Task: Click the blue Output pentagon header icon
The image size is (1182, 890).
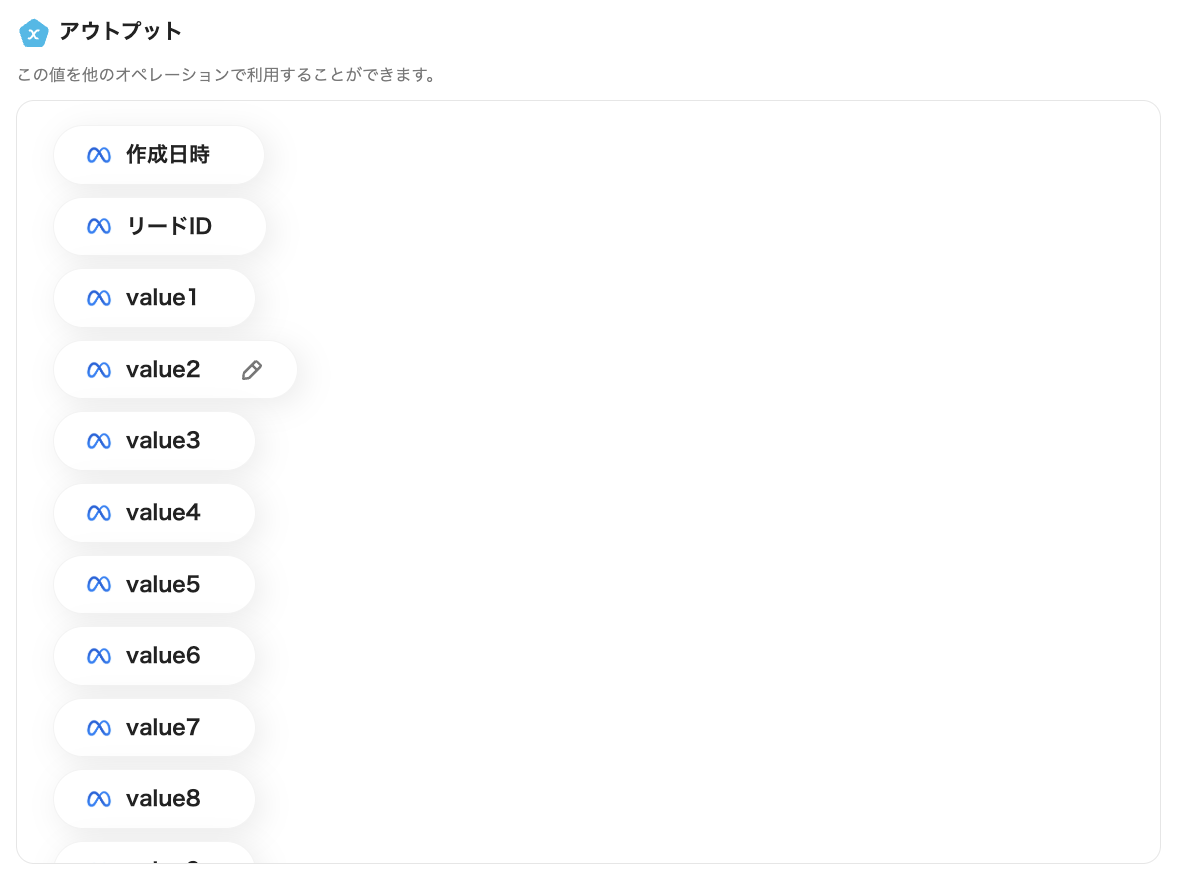Action: (34, 33)
